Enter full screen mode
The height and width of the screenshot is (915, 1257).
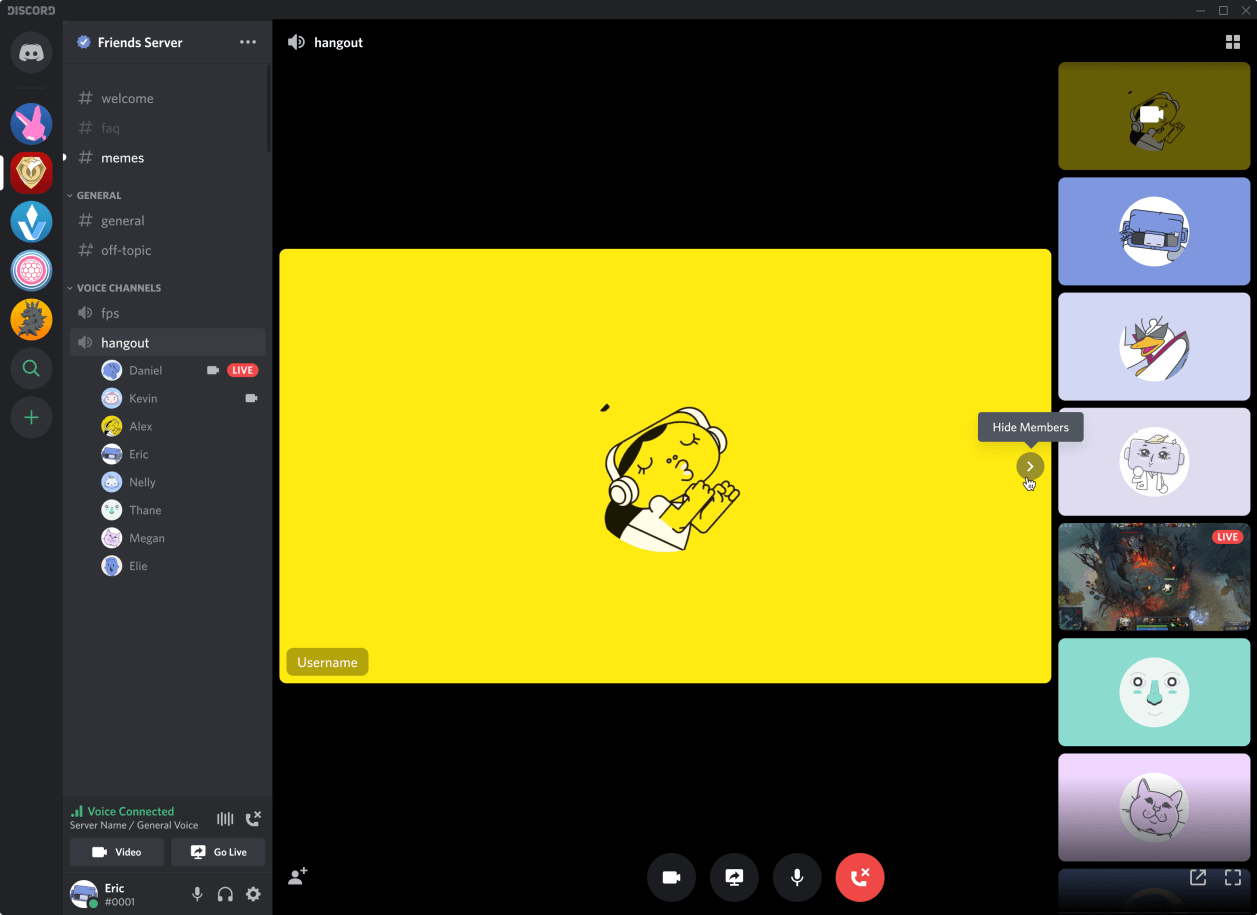(1232, 877)
